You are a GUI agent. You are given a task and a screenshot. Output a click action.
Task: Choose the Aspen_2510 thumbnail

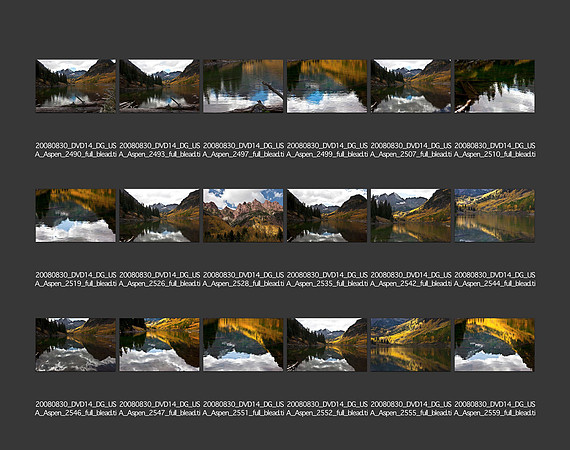coord(494,86)
